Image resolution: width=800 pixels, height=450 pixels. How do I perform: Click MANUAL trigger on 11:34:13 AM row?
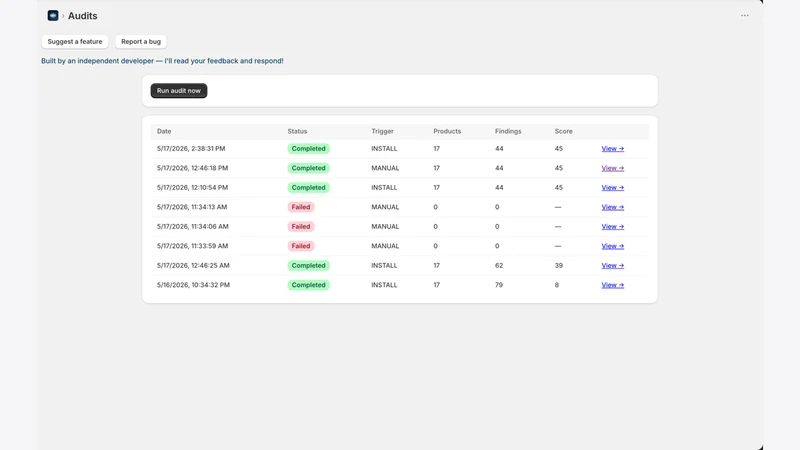pyautogui.click(x=385, y=207)
